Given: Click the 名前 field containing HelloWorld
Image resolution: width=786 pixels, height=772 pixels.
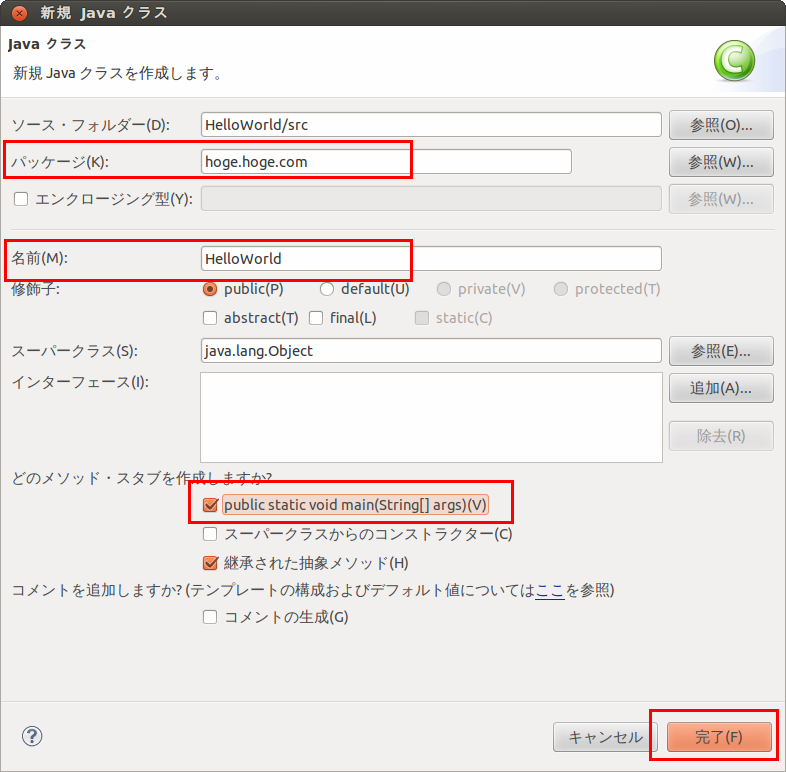Looking at the screenshot, I should 431,259.
